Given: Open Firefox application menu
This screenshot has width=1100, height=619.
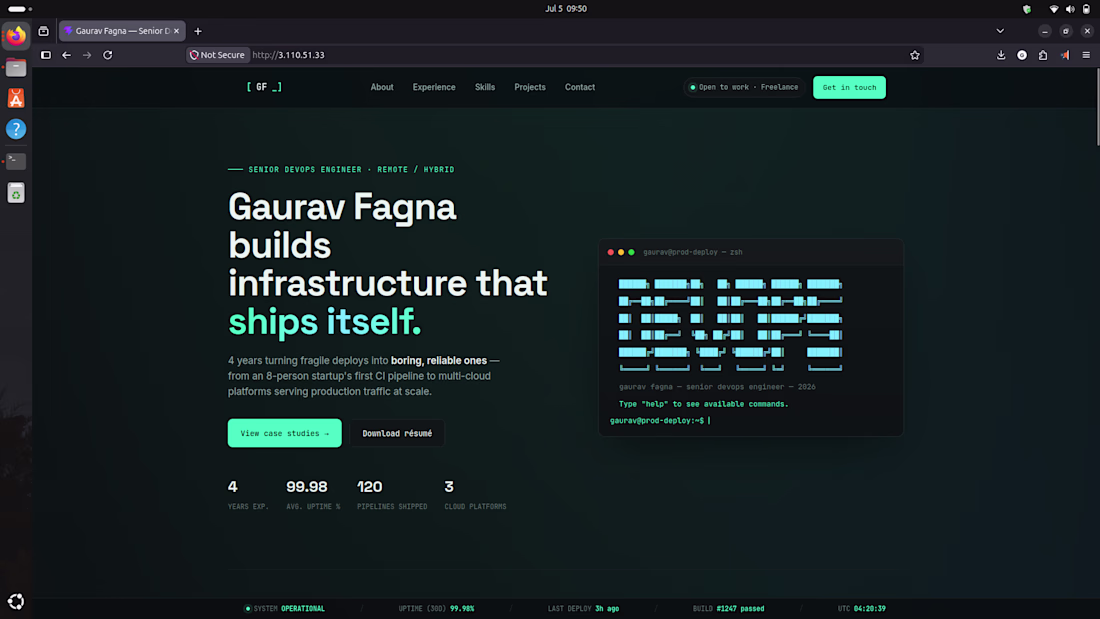Looking at the screenshot, I should (1086, 55).
